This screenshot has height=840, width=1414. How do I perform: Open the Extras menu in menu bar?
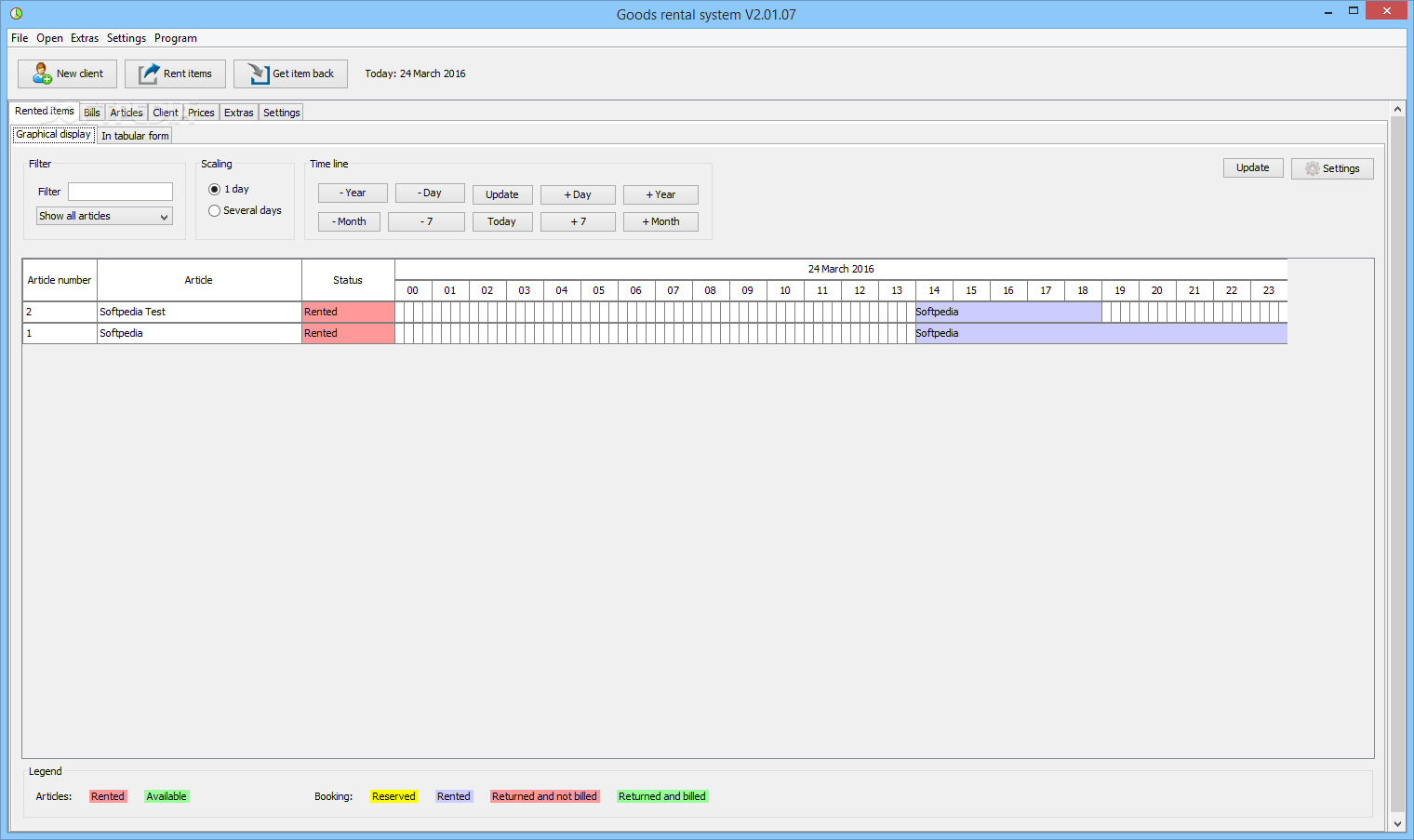click(x=85, y=38)
